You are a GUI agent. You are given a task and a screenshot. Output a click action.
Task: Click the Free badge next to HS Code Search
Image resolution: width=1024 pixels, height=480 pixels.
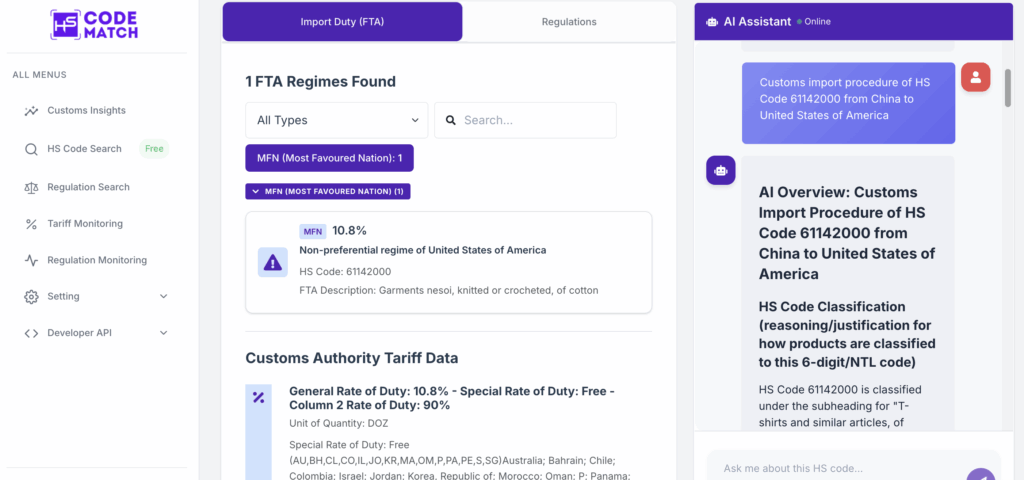coord(154,149)
